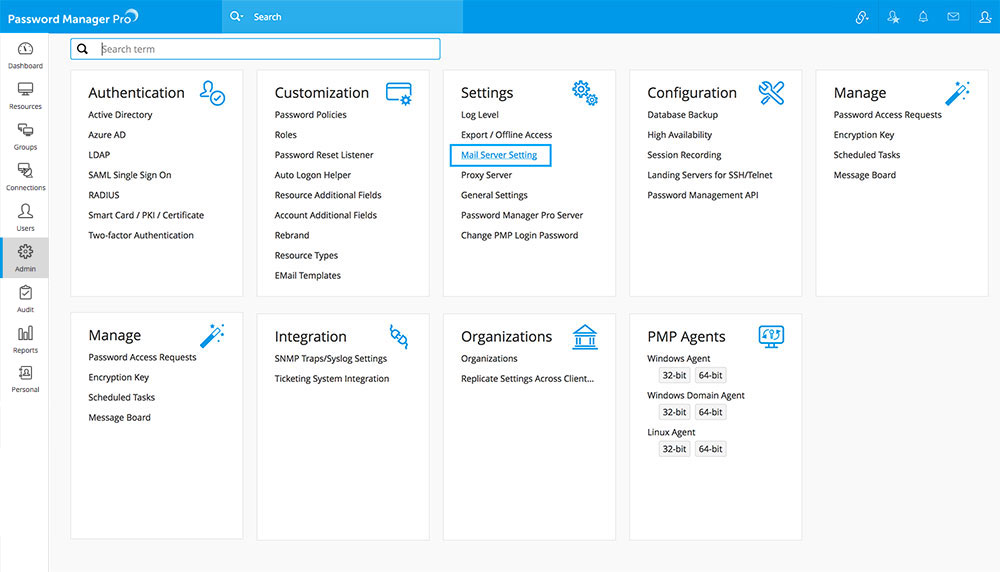
Task: Click the key/link icon in top bar
Action: coord(862,17)
